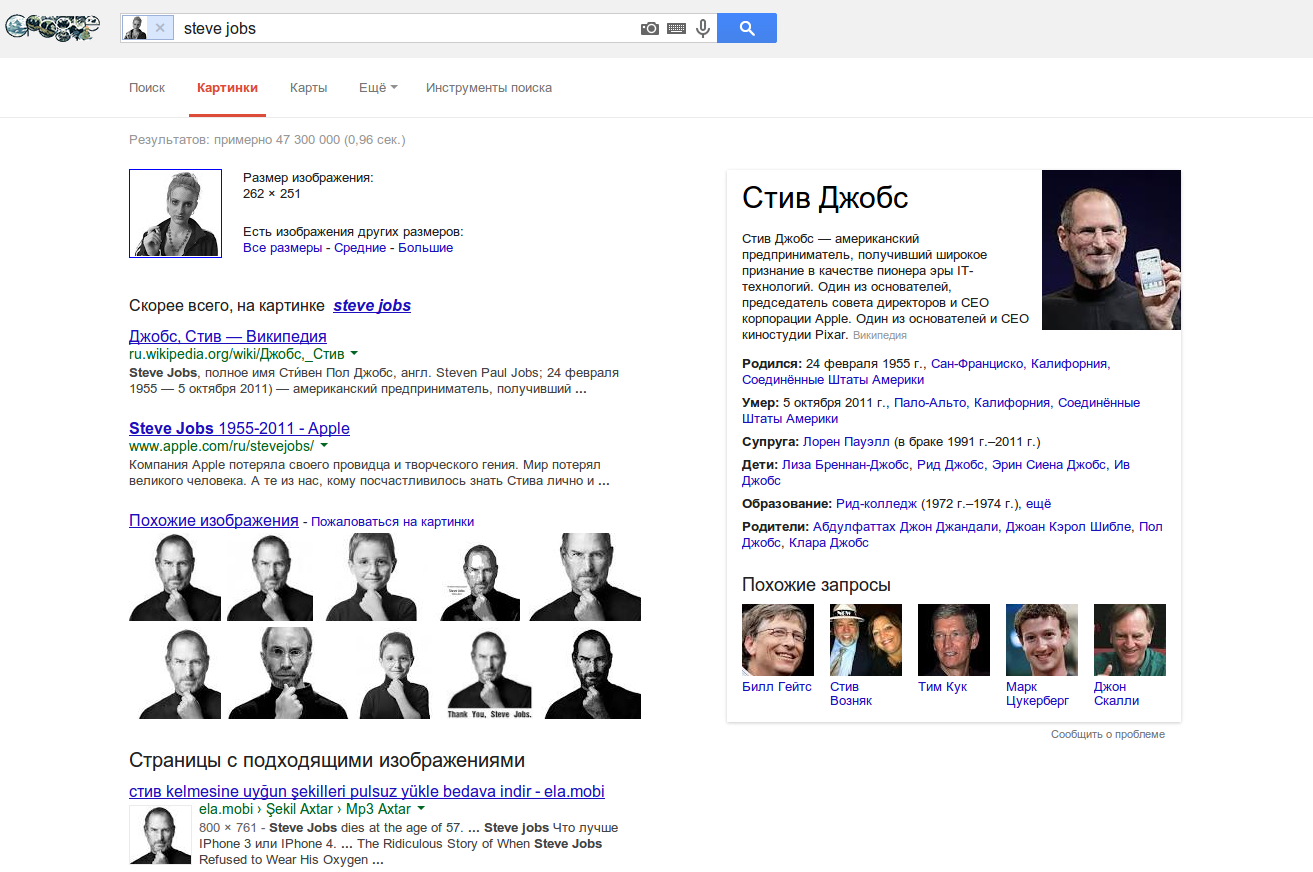
Task: Open the Рид Джобс link
Action: 950,465
